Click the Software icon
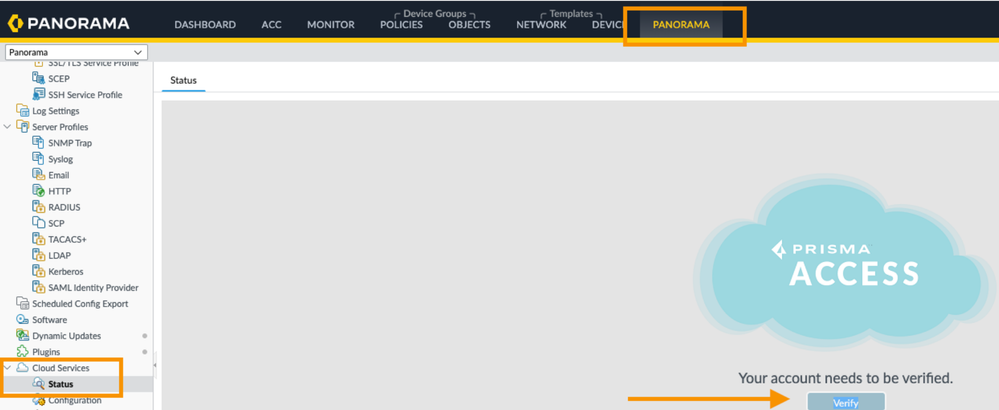The height and width of the screenshot is (410, 999). pos(22,319)
